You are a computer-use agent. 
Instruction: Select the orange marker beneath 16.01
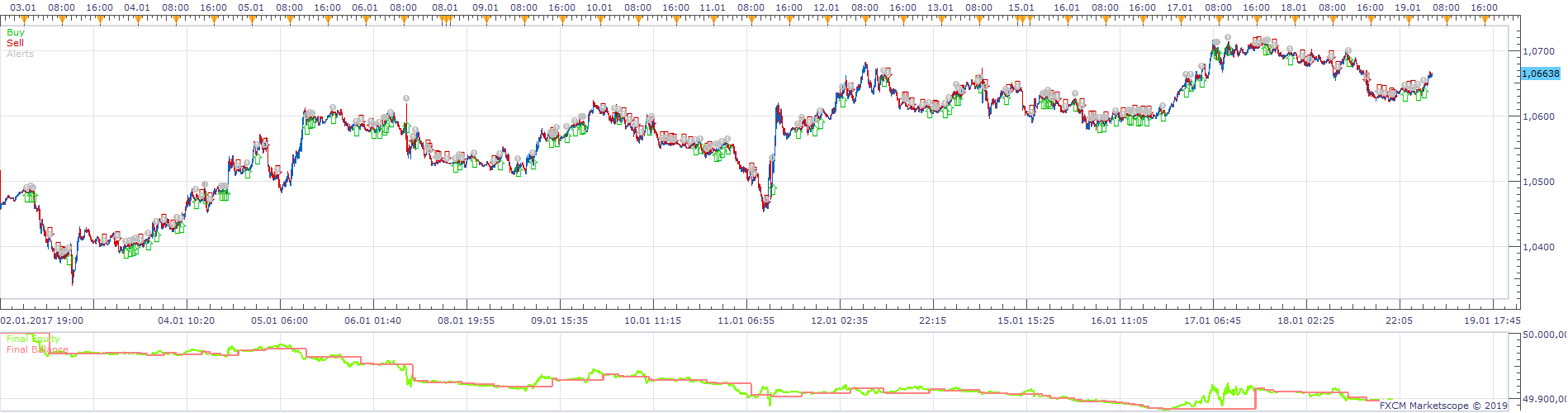(1067, 20)
